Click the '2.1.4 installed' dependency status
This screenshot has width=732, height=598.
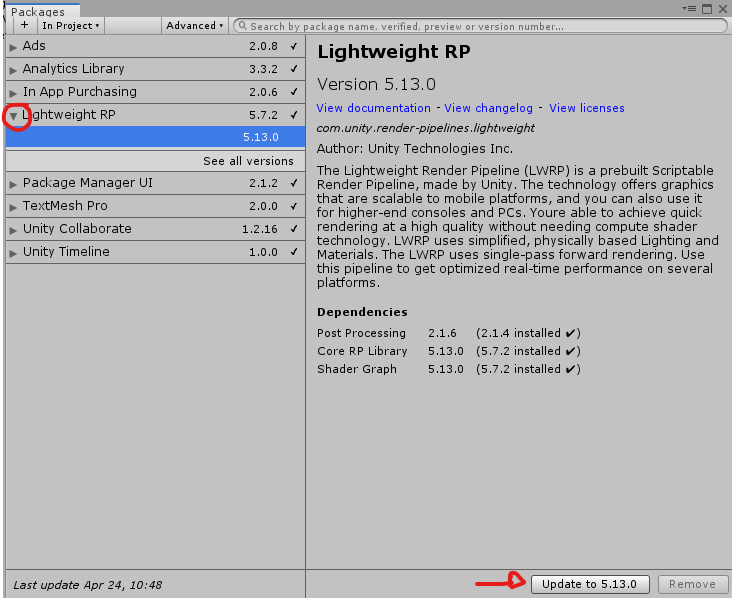coord(528,333)
